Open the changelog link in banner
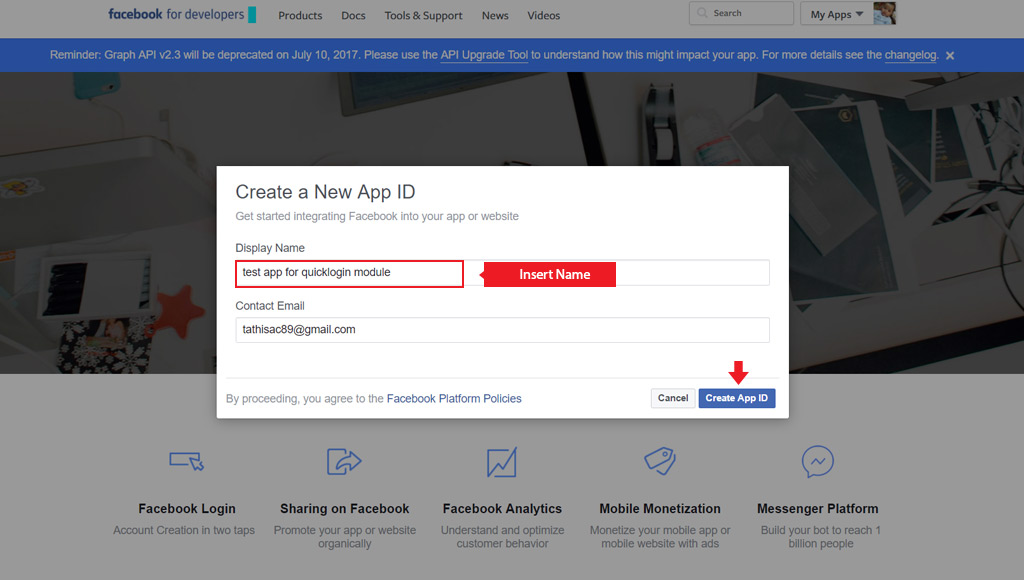1024x580 pixels. coord(910,55)
